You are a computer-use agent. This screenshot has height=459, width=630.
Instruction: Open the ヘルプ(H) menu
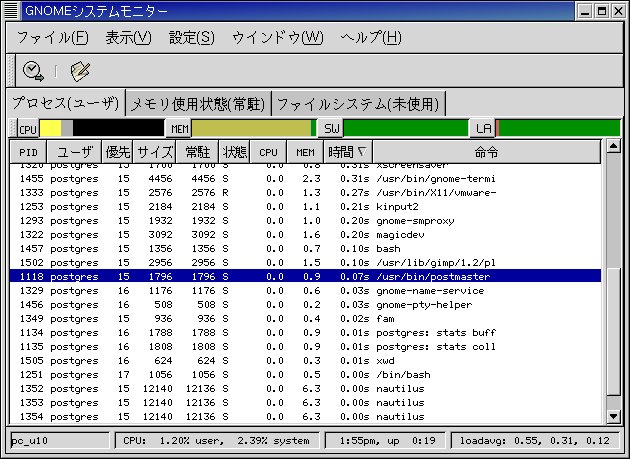tap(371, 38)
